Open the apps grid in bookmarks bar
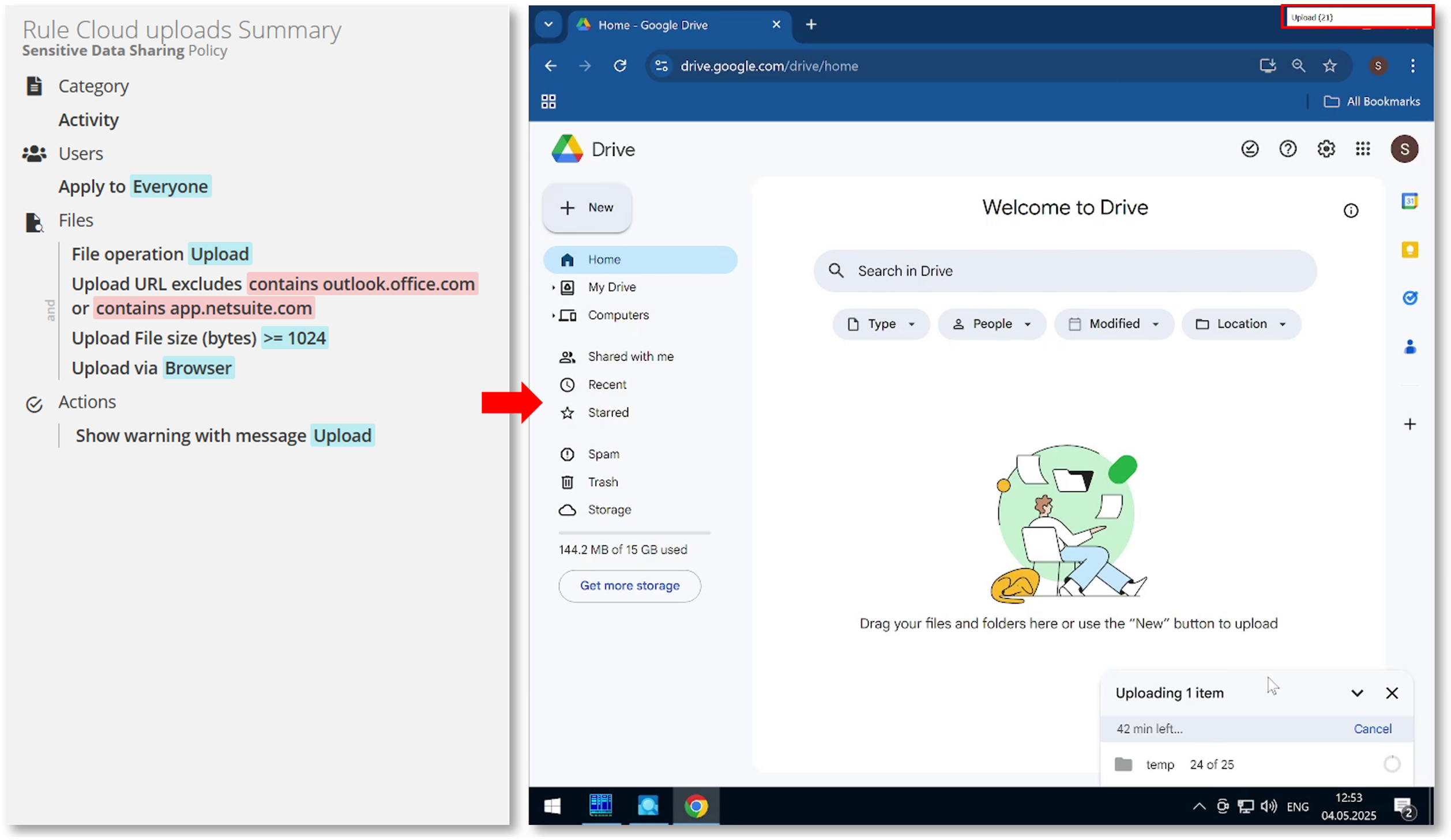1451x840 pixels. (x=548, y=101)
